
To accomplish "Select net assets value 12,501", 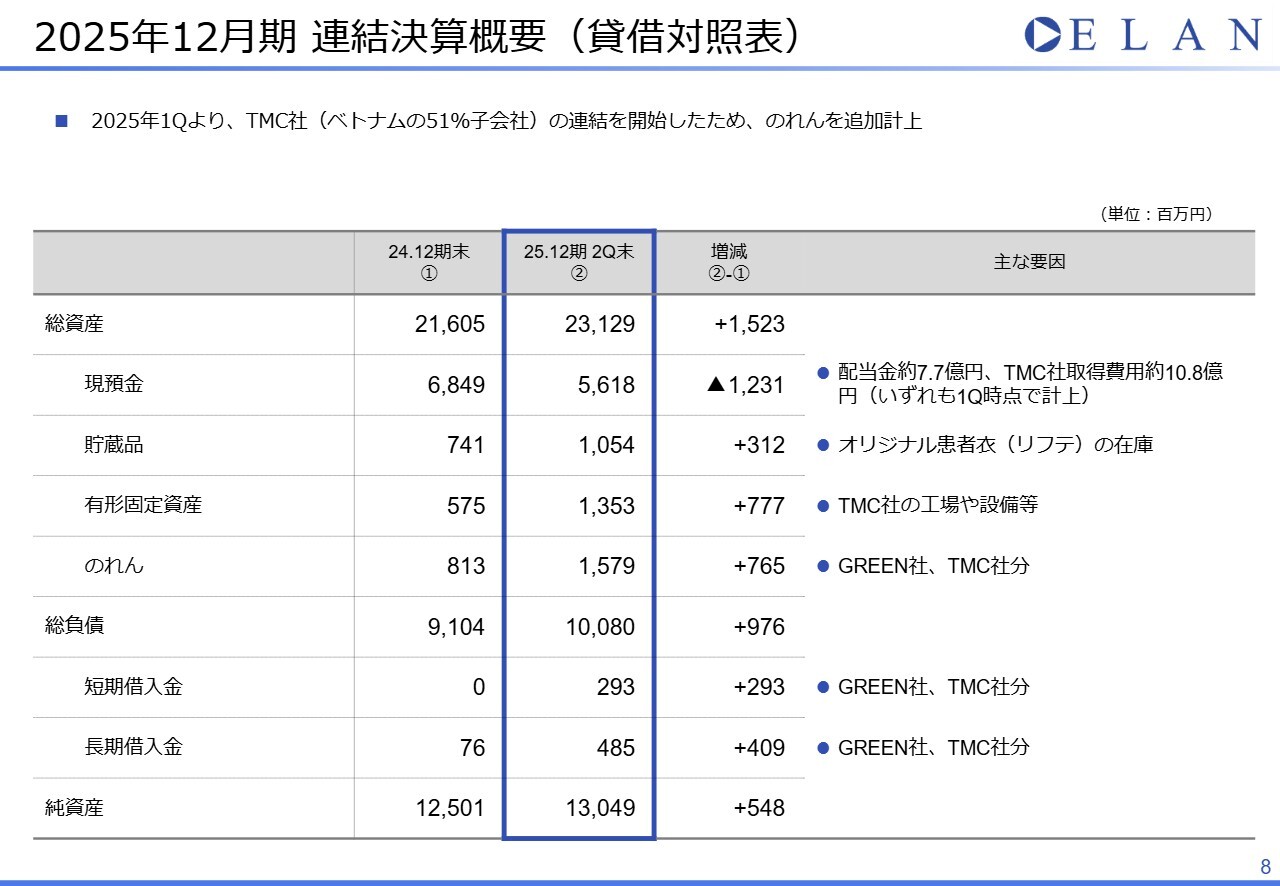I will pyautogui.click(x=450, y=808).
